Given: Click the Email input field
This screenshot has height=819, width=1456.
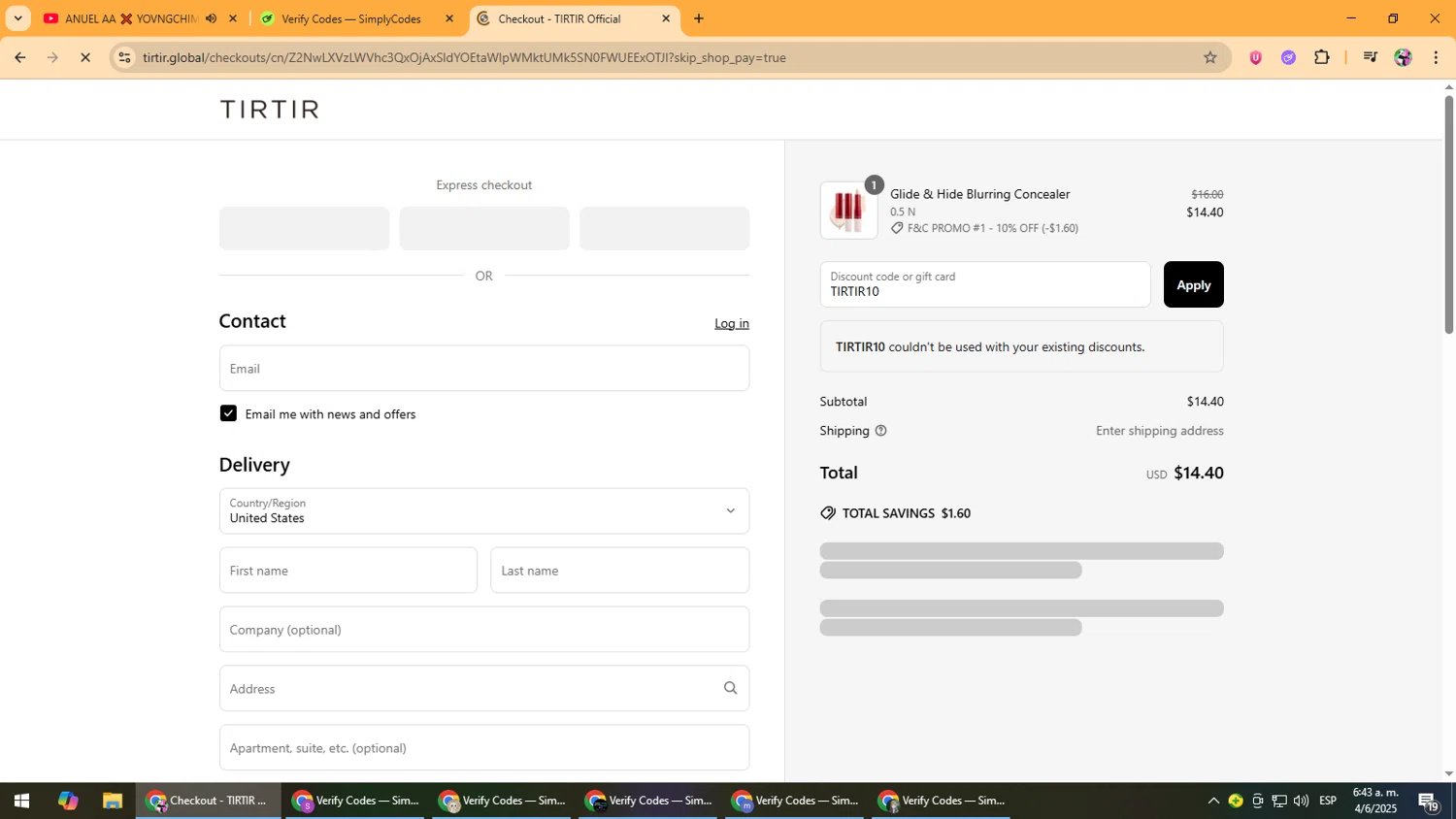Looking at the screenshot, I should click(484, 368).
